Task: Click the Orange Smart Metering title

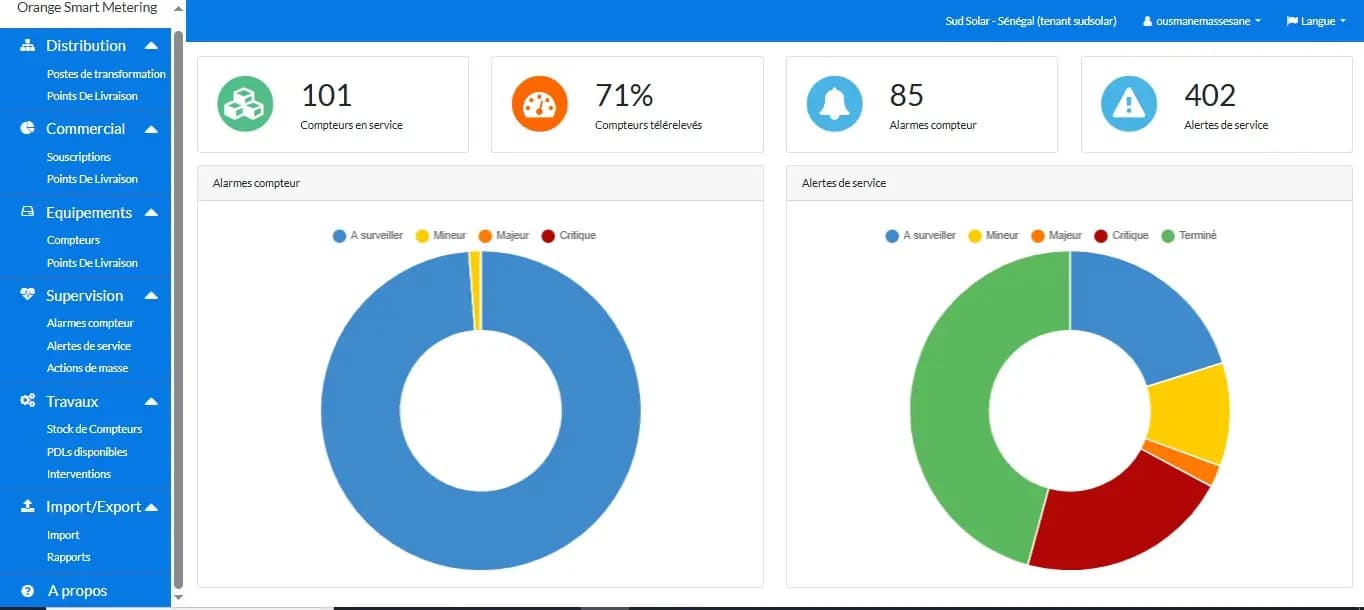Action: pyautogui.click(x=87, y=8)
